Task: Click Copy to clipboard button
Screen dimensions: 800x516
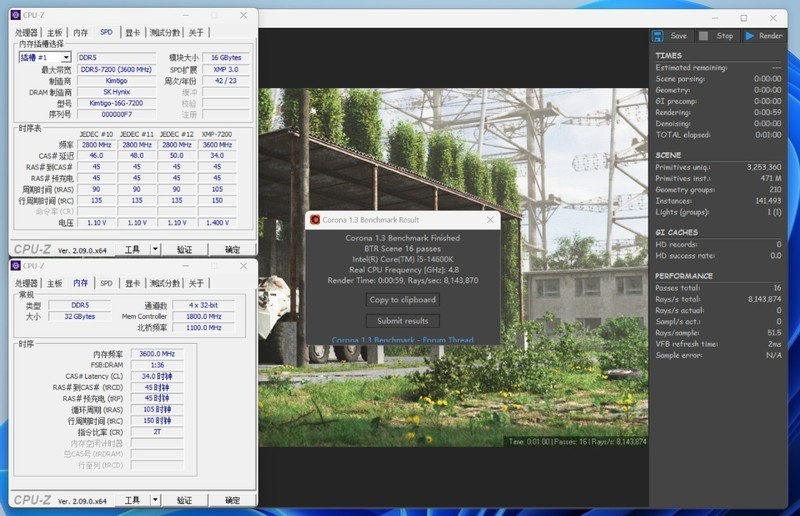Action: click(x=402, y=299)
